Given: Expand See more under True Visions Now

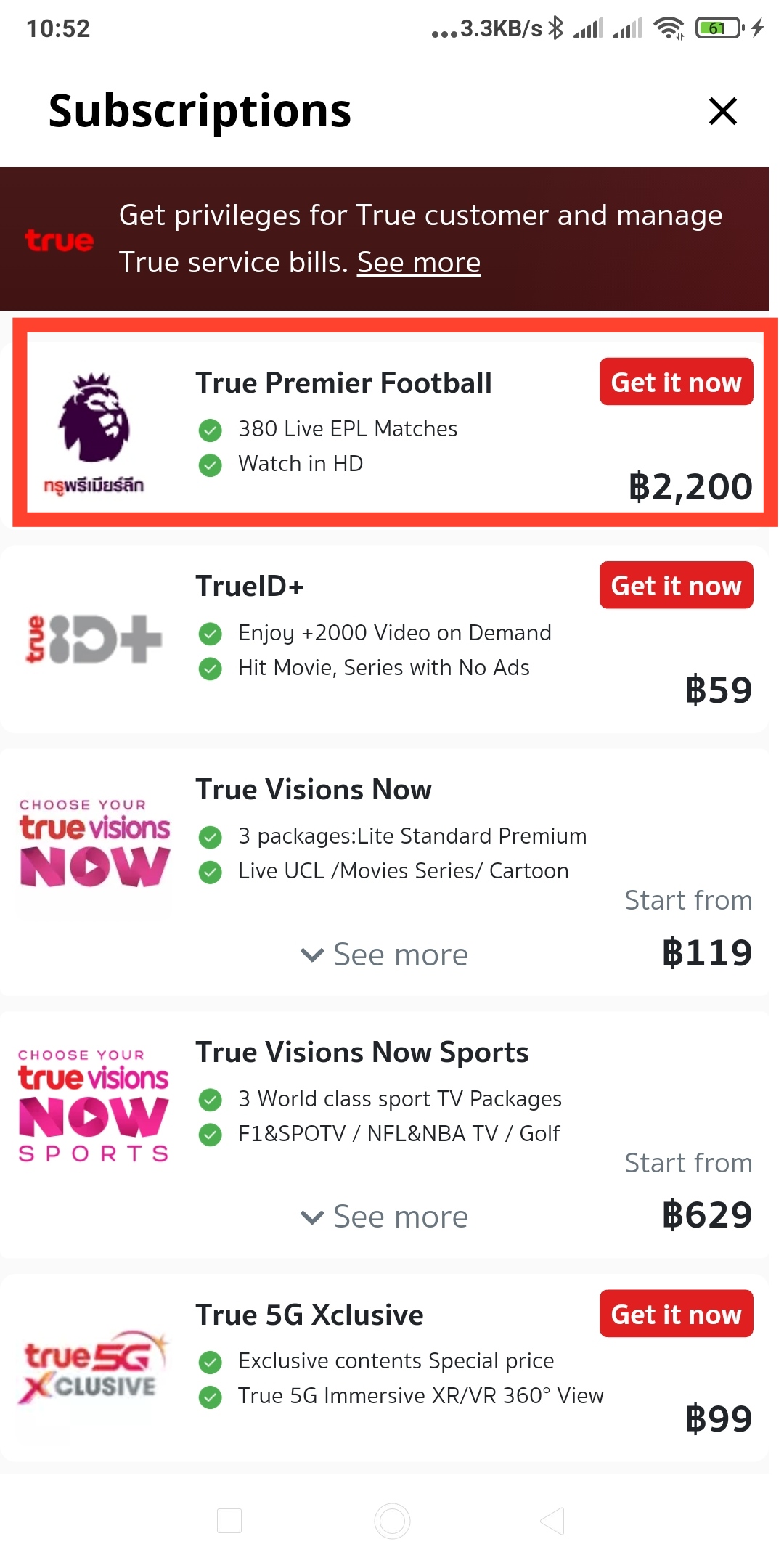Looking at the screenshot, I should click(x=385, y=955).
